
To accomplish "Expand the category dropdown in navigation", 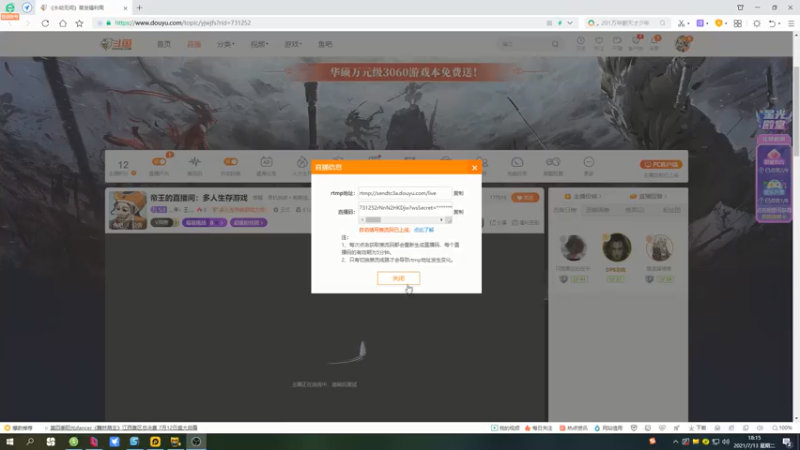I will 226,44.
